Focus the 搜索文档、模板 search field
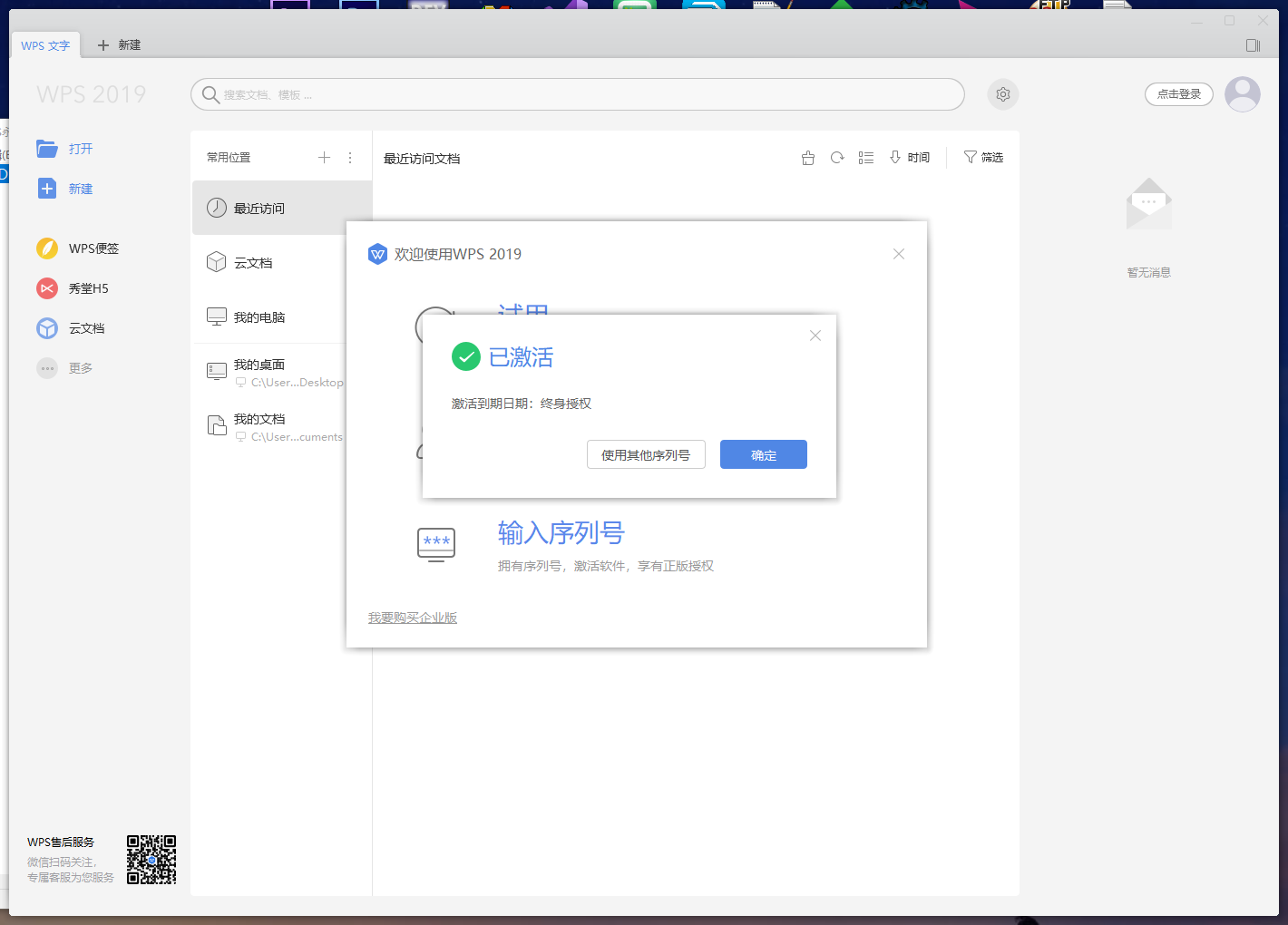Image resolution: width=1288 pixels, height=925 pixels. click(578, 94)
